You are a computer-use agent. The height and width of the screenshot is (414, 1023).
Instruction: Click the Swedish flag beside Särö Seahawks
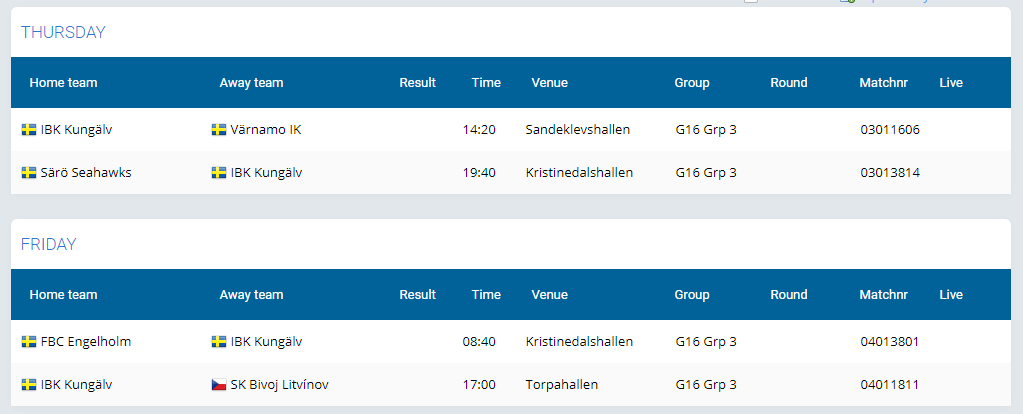29,173
